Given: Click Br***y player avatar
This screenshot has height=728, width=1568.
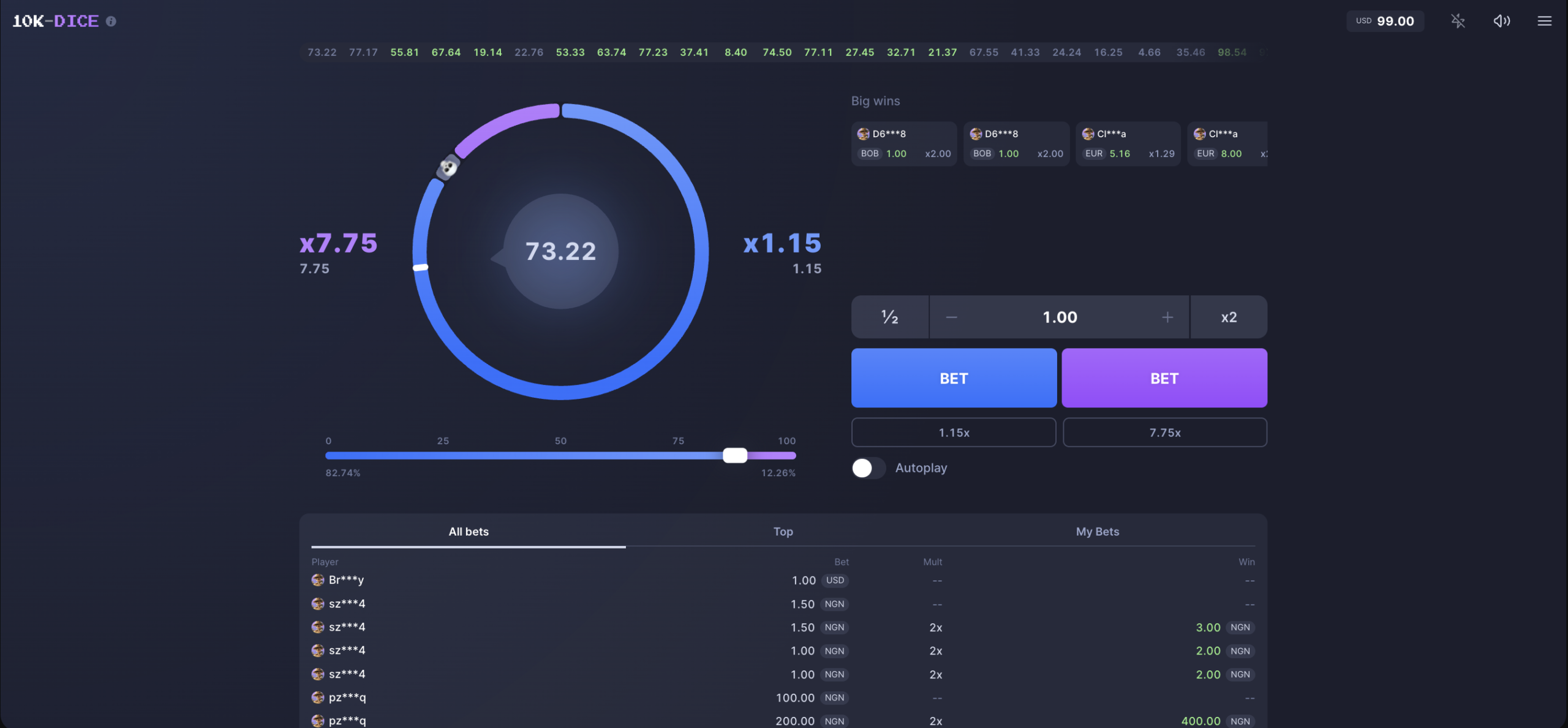Looking at the screenshot, I should tap(317, 580).
